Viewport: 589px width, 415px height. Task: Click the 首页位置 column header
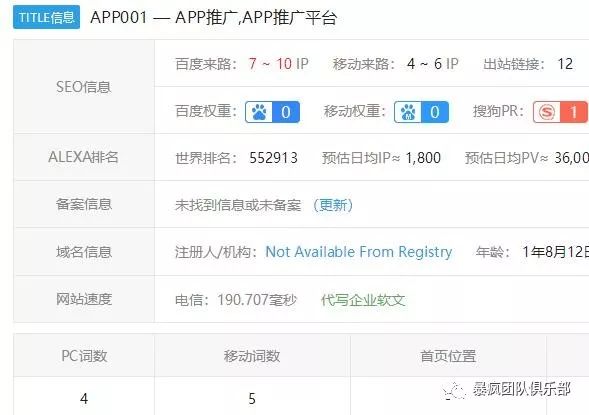click(x=448, y=356)
